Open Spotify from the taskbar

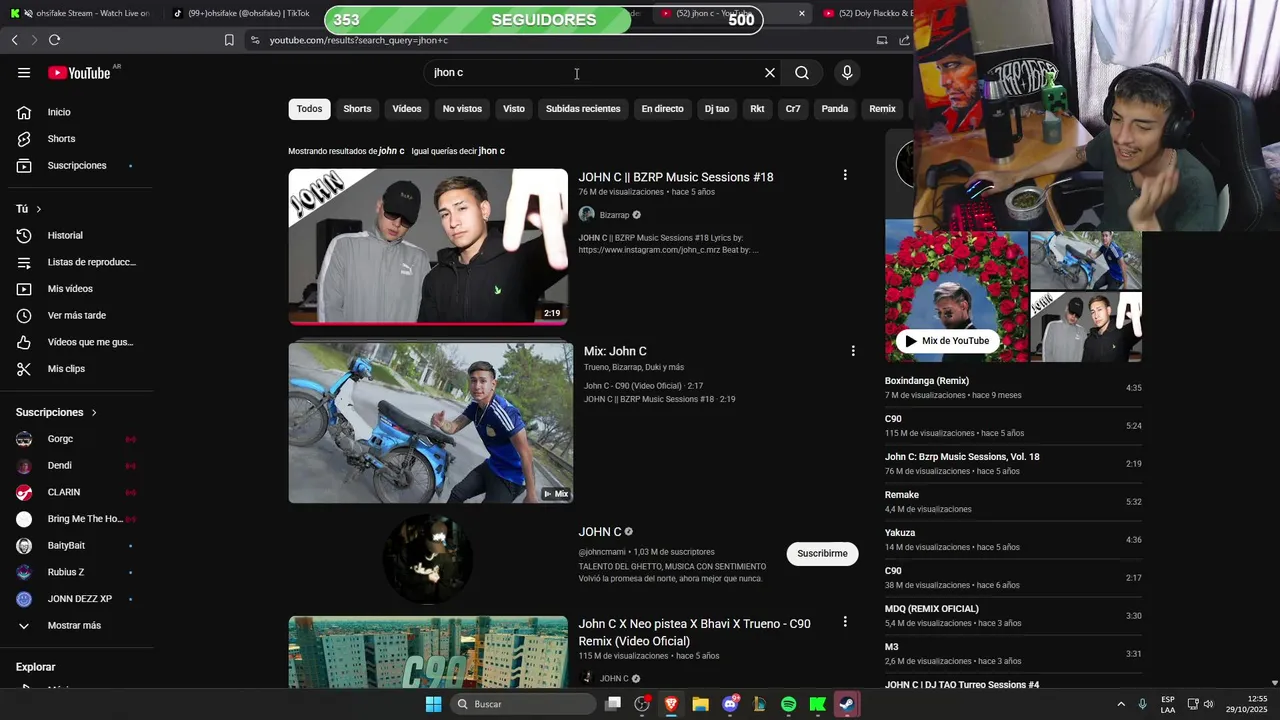coord(788,704)
